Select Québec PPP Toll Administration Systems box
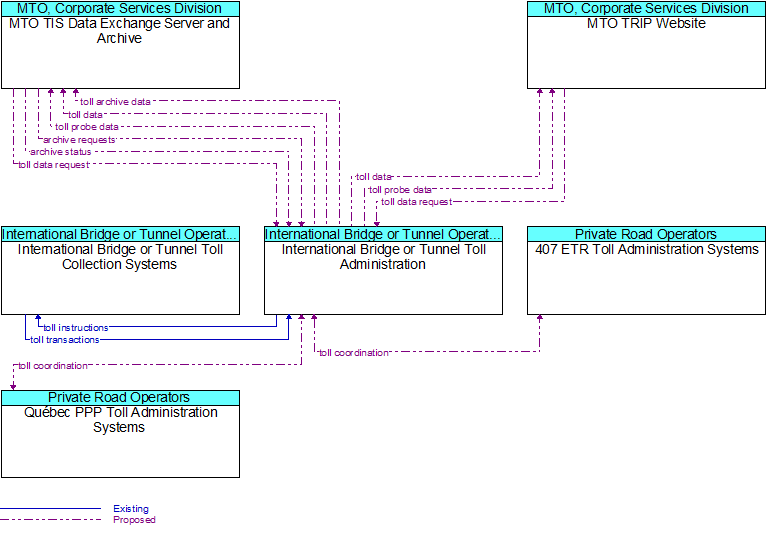 (x=120, y=434)
